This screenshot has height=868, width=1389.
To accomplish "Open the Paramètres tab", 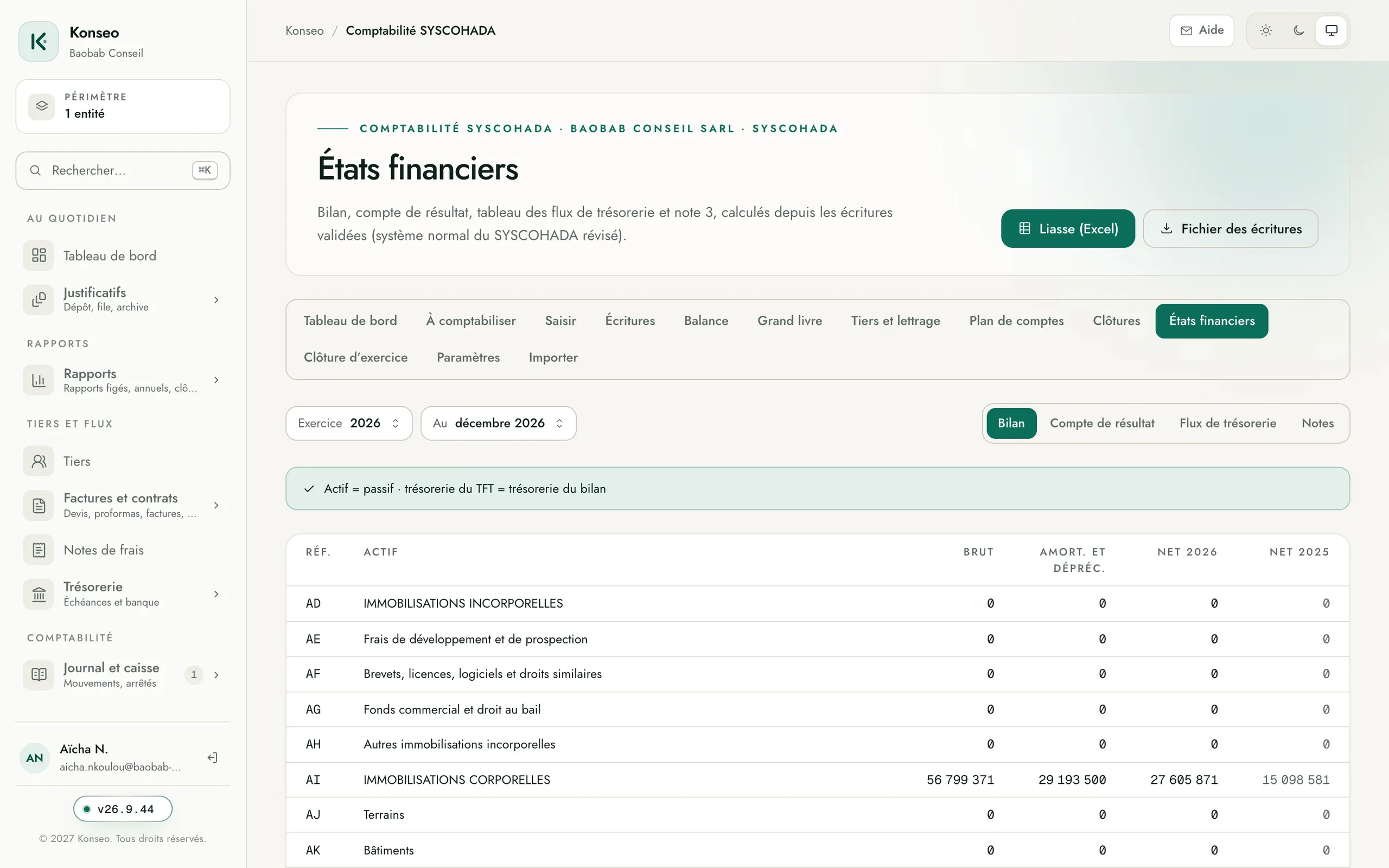I will [468, 358].
